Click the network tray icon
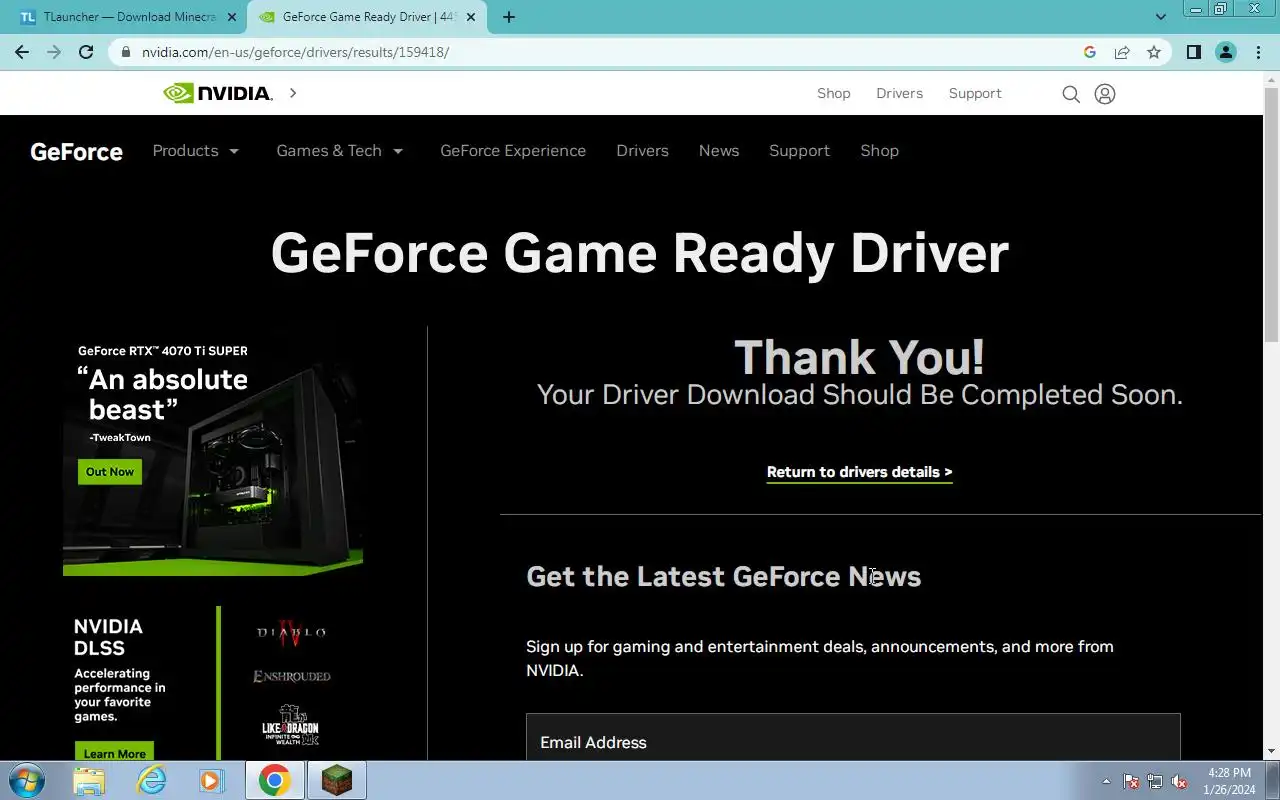Viewport: 1280px width, 800px height. pos(1155,781)
